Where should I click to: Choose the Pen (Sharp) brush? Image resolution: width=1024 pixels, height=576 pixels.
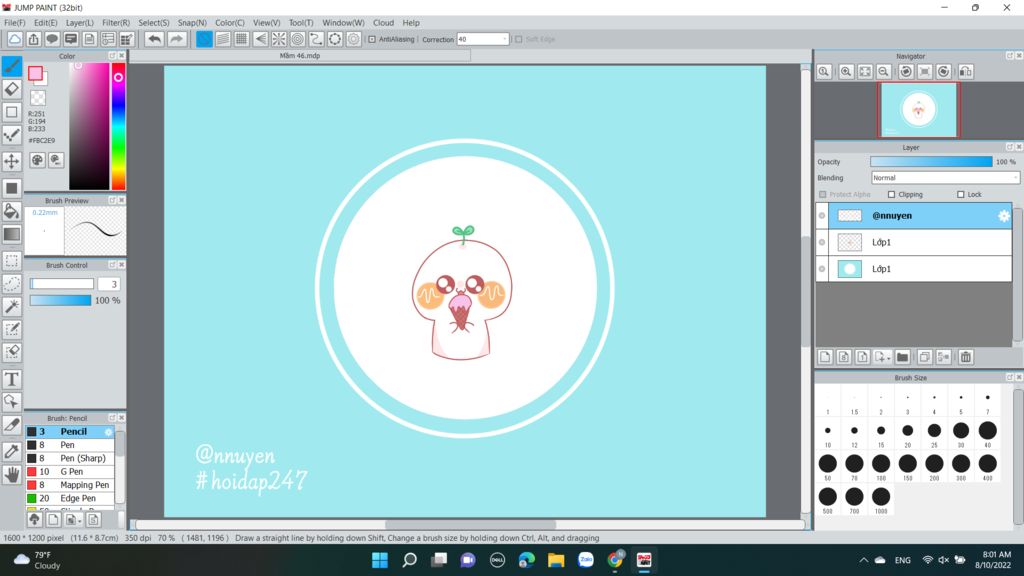coord(70,458)
